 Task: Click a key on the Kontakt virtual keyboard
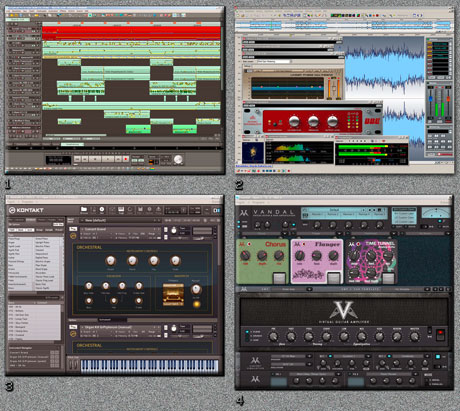point(150,366)
